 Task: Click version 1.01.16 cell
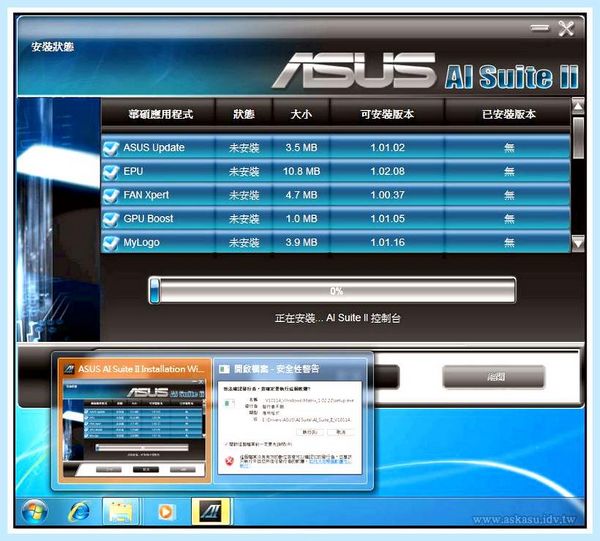(388, 243)
